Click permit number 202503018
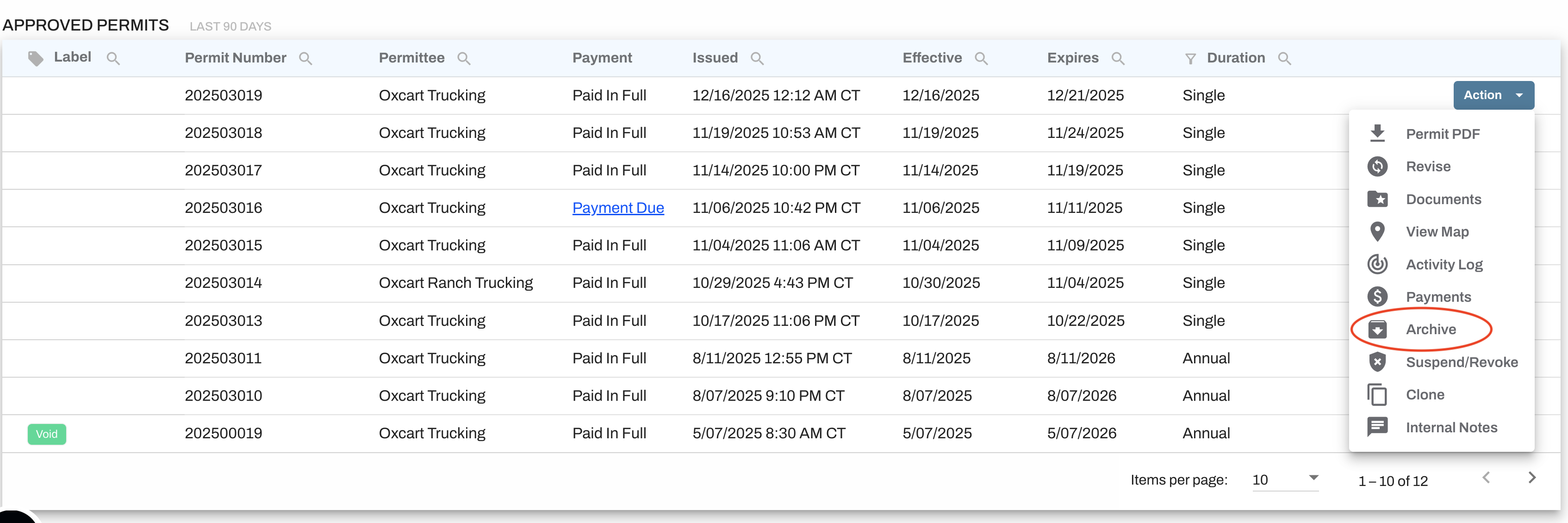Image resolution: width=1568 pixels, height=523 pixels. tap(224, 133)
